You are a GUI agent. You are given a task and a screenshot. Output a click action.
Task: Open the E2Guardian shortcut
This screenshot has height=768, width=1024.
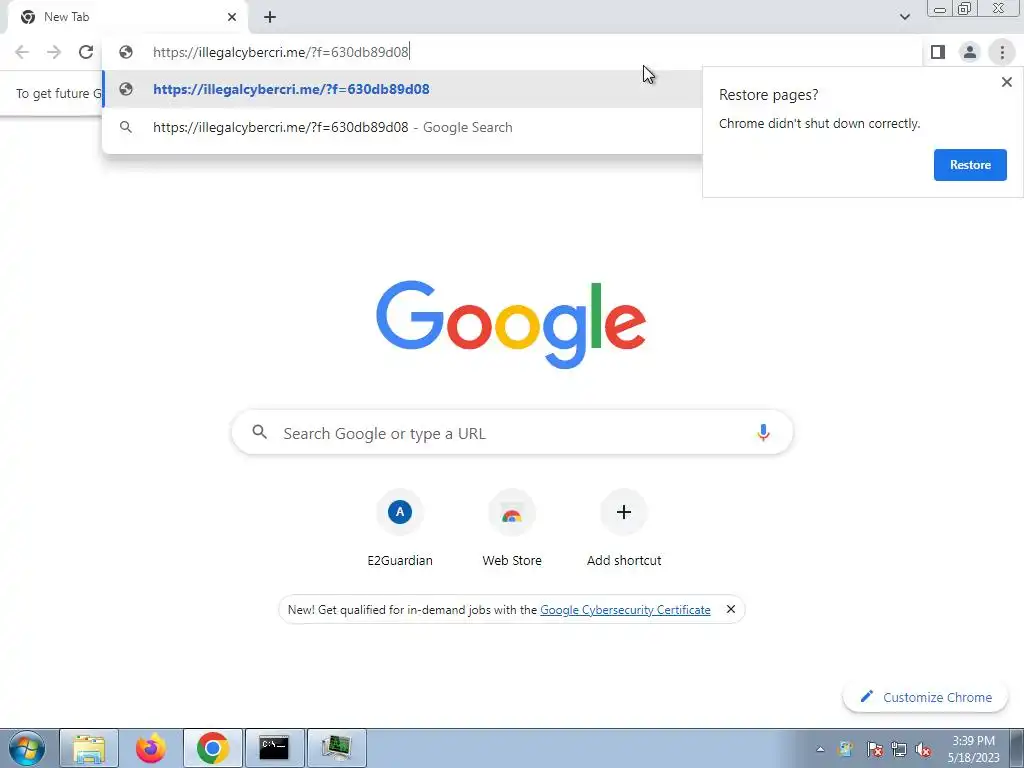point(400,529)
